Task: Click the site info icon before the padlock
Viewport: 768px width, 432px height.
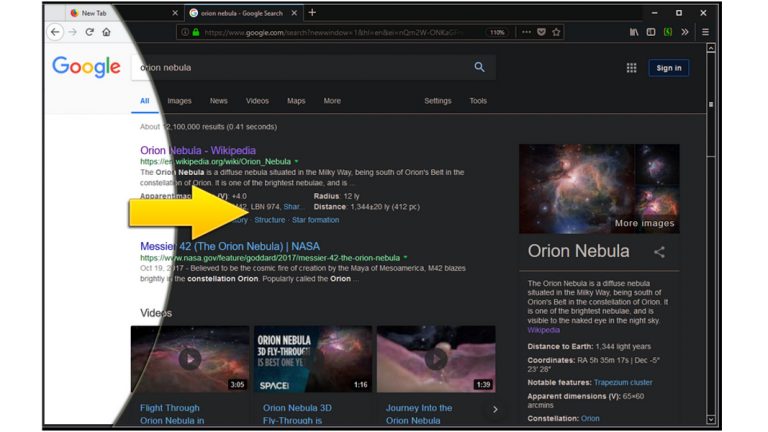Action: [185, 32]
